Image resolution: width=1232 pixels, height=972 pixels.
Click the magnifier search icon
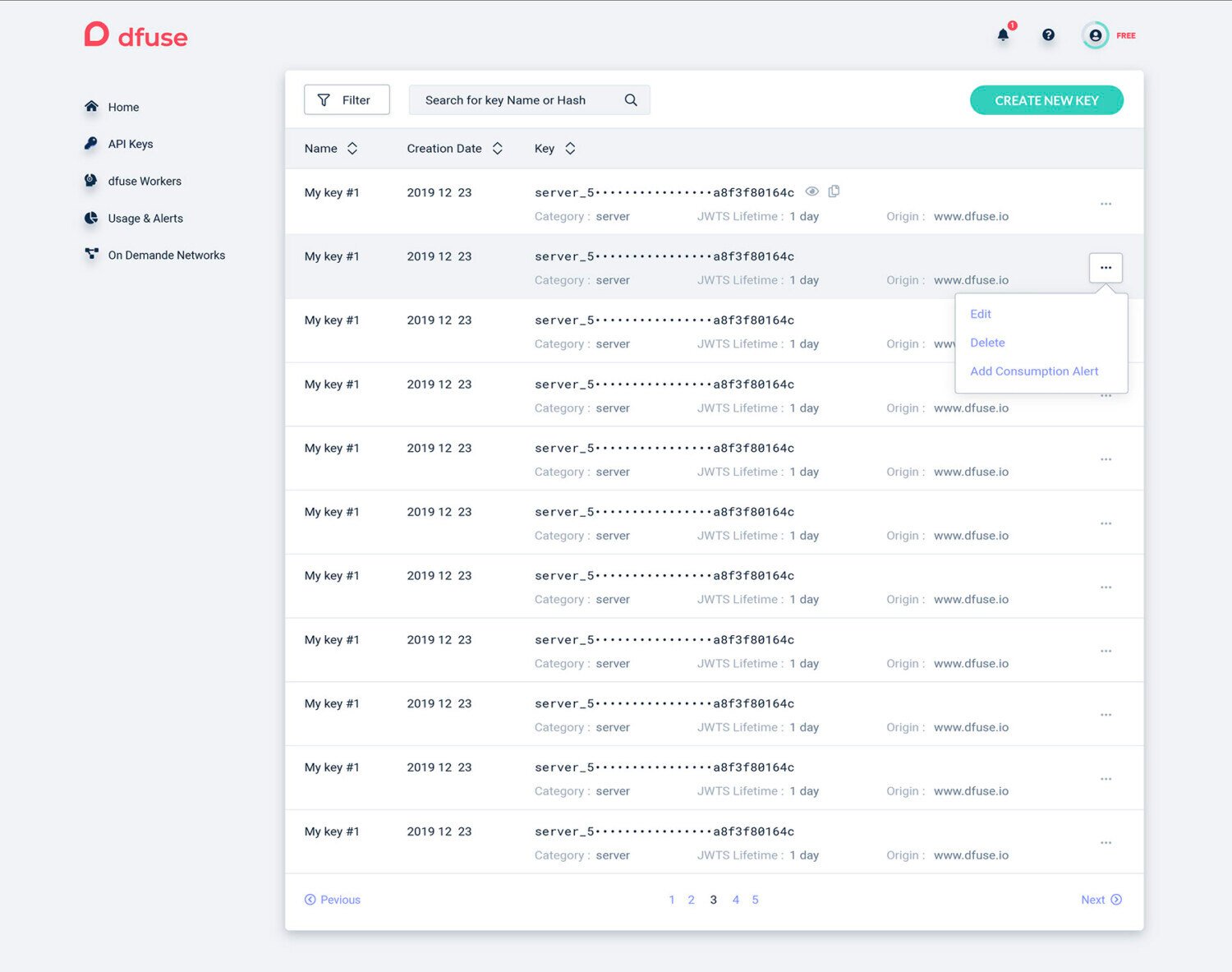(x=631, y=100)
